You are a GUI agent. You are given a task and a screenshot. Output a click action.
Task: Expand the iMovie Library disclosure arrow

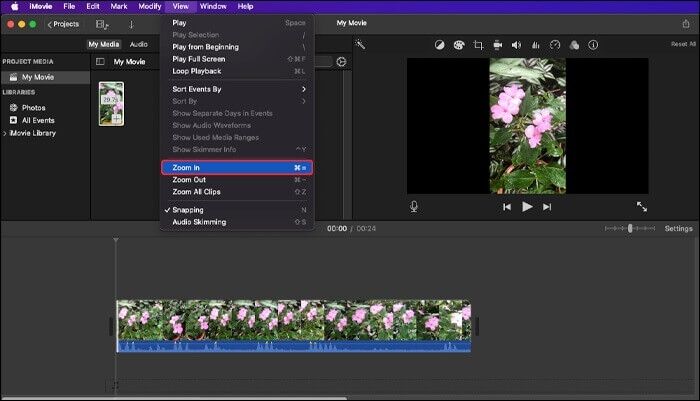5,133
